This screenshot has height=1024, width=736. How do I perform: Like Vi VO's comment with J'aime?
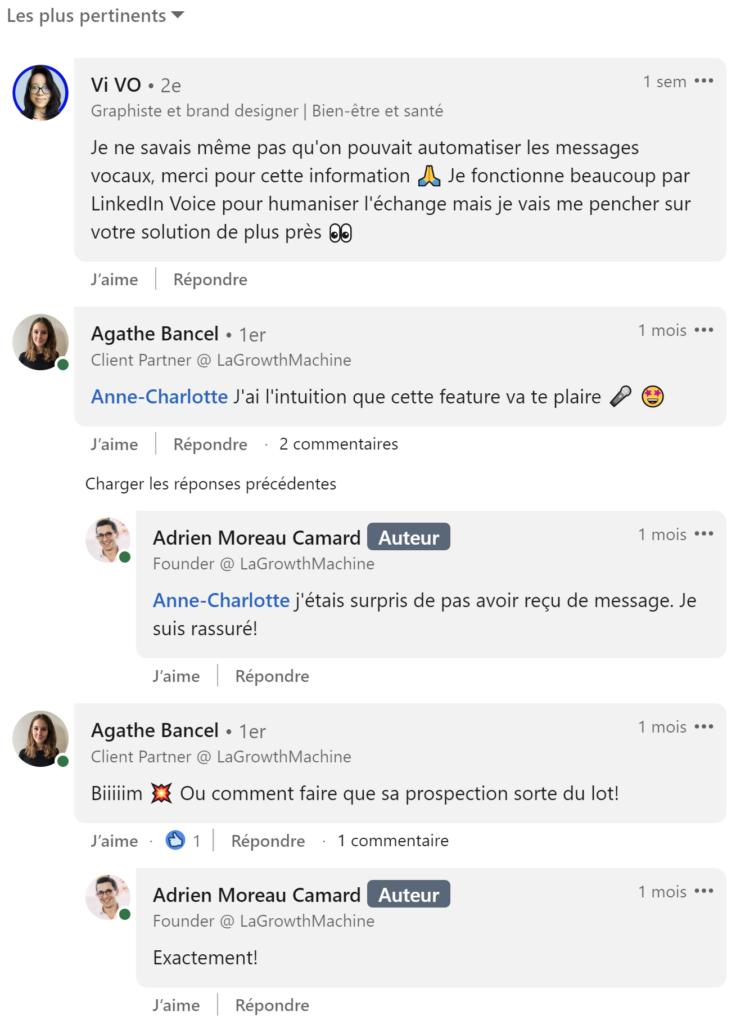(x=114, y=280)
